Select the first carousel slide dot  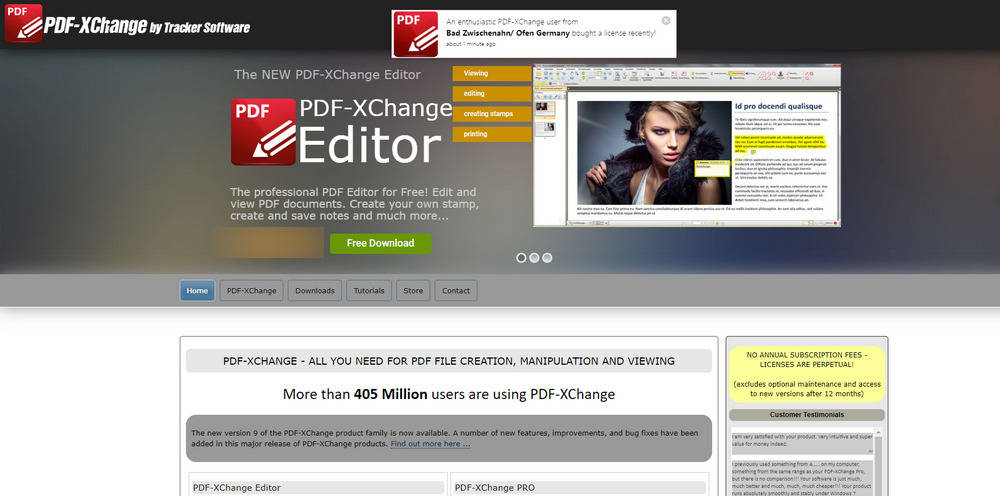521,258
